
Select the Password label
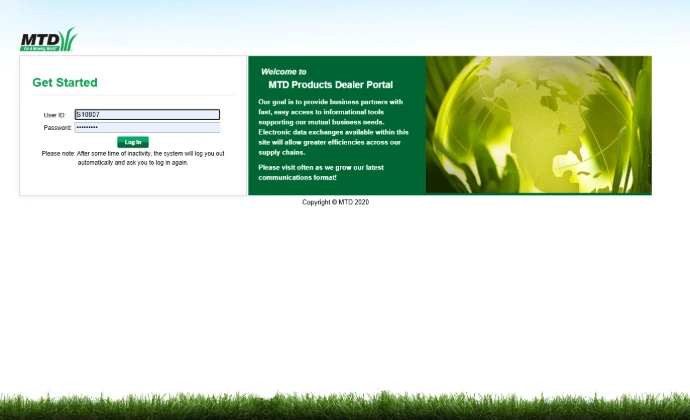pyautogui.click(x=58, y=128)
